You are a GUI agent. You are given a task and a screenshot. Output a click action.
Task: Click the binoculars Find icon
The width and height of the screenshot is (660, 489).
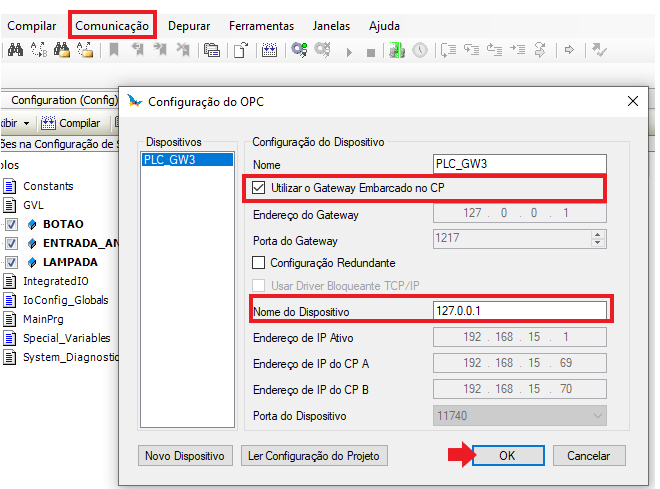tap(15, 49)
